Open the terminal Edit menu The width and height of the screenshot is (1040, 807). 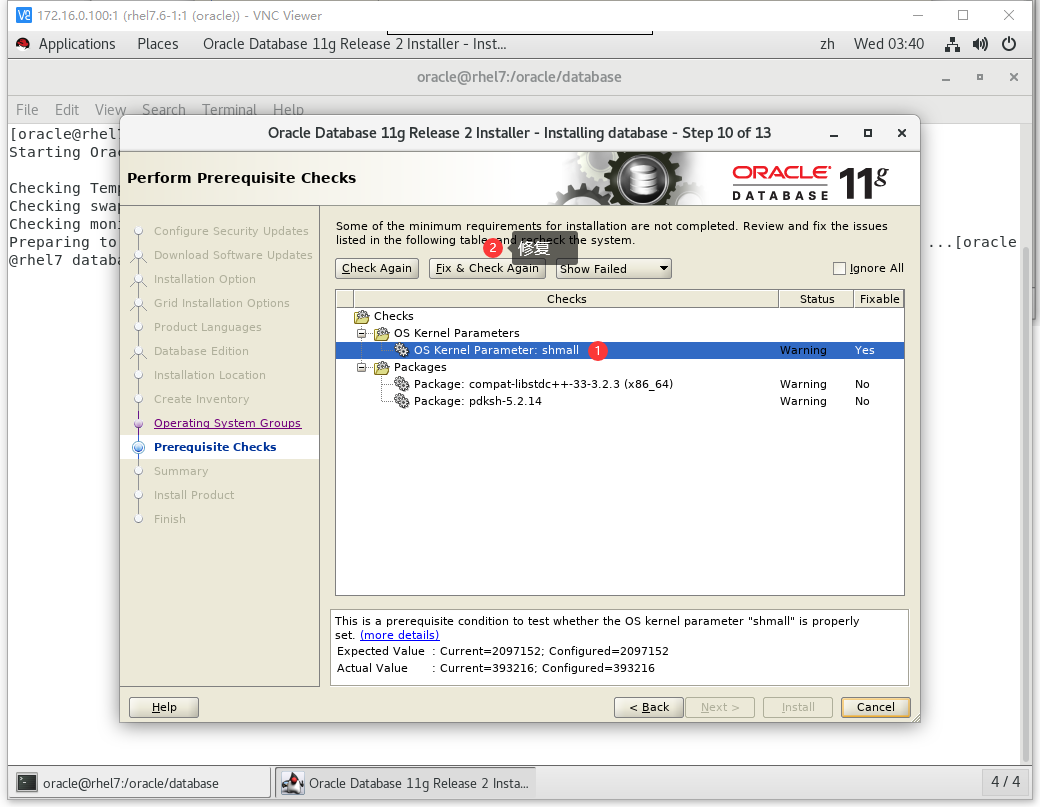(x=66, y=109)
